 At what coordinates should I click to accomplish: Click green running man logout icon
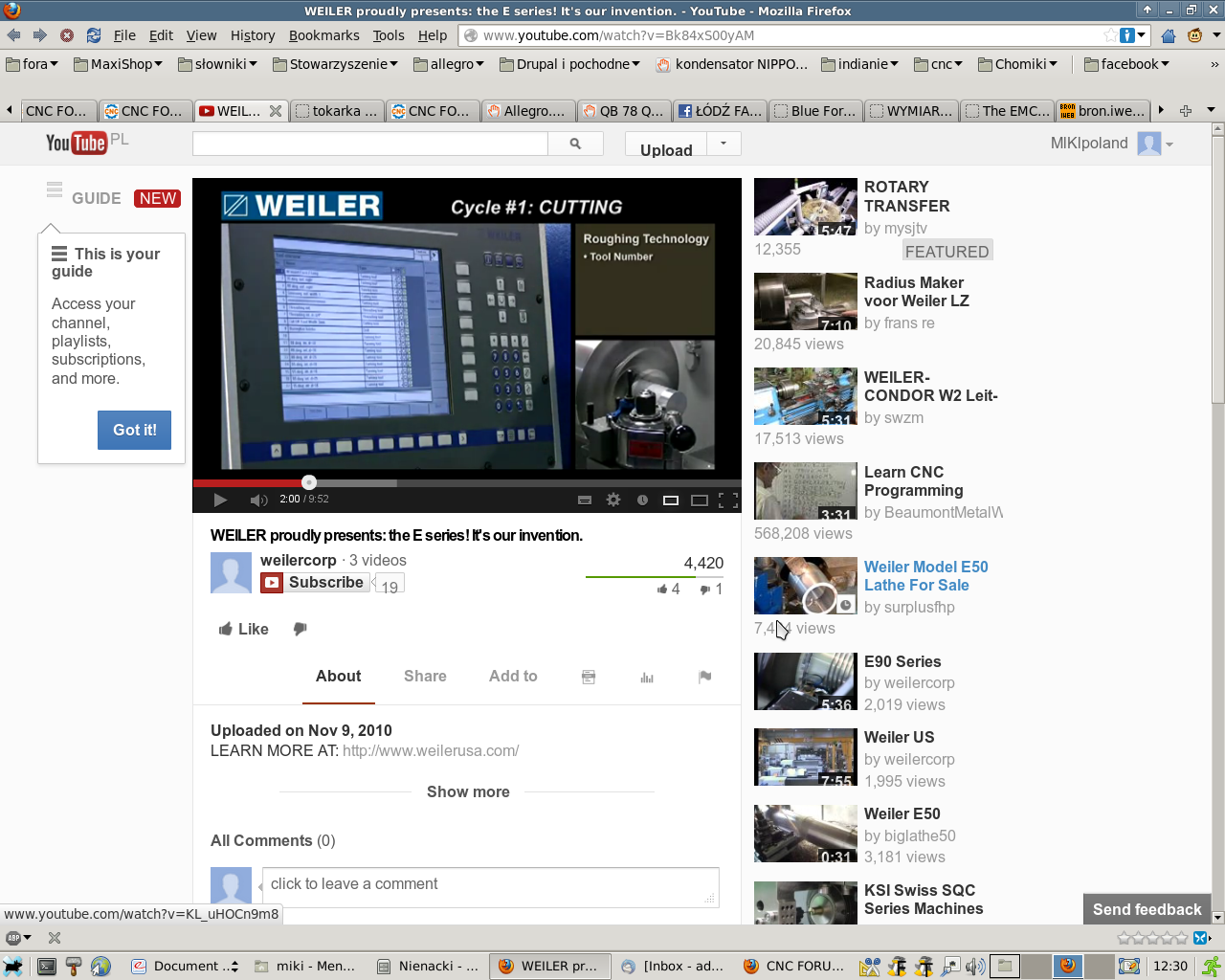1211,967
